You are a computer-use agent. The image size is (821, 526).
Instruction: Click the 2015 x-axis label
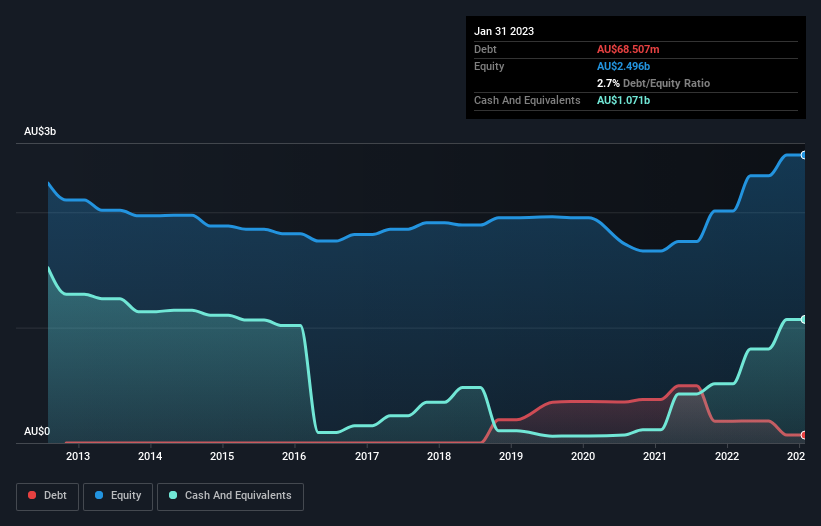pos(222,456)
